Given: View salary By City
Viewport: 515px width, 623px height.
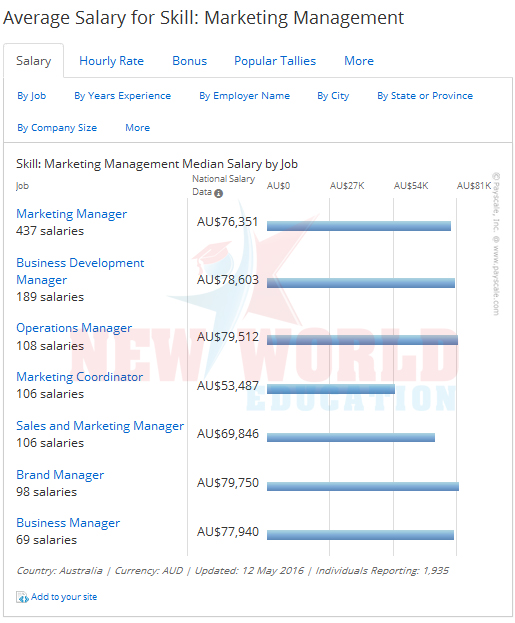Looking at the screenshot, I should click(x=333, y=96).
